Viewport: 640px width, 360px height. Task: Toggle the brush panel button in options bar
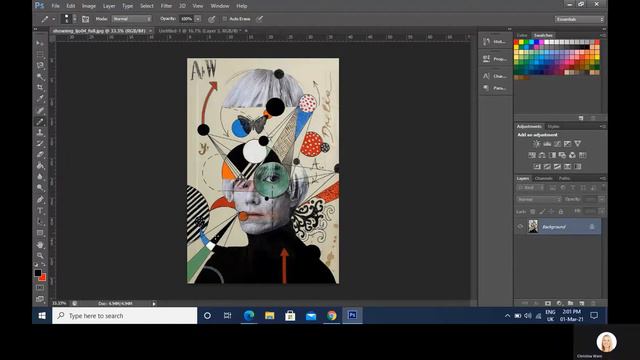[85, 19]
